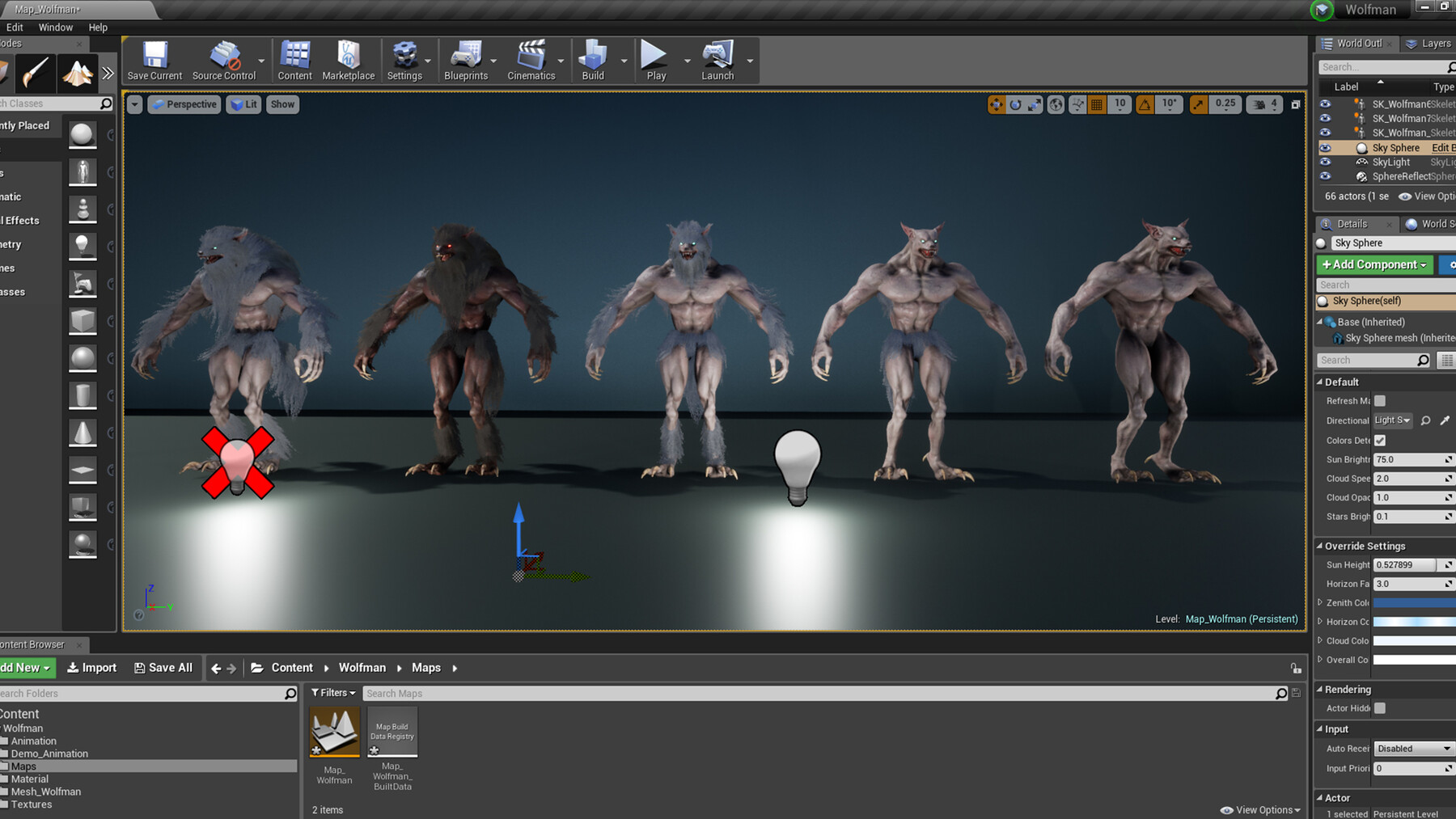This screenshot has width=1456, height=819.
Task: Open the Settings toolbar icon
Action: click(x=404, y=61)
